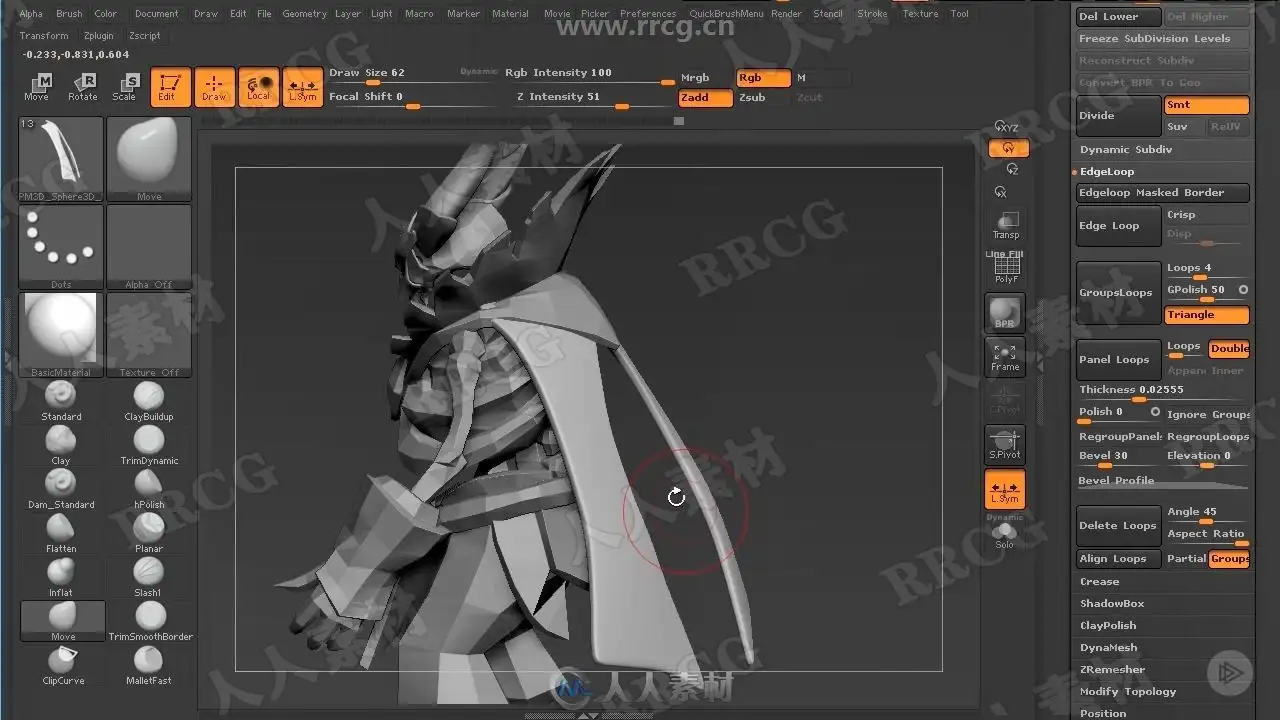Pick the ClayBuildup brush

(x=148, y=400)
